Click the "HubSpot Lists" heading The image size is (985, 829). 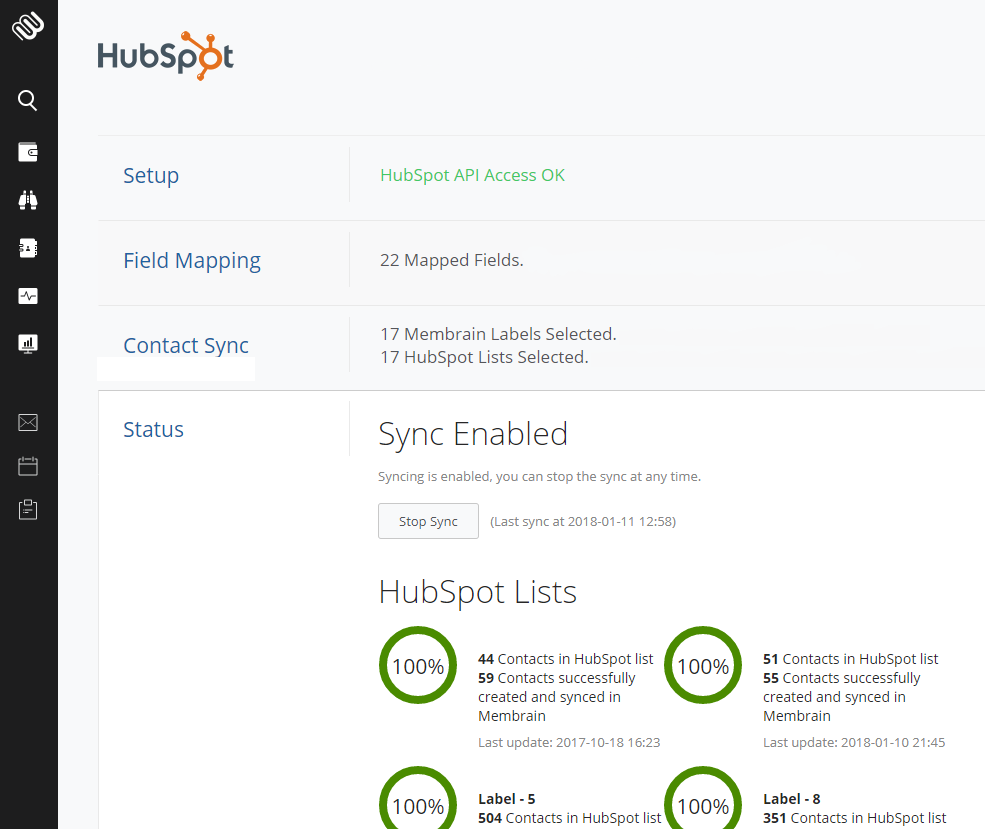477,592
